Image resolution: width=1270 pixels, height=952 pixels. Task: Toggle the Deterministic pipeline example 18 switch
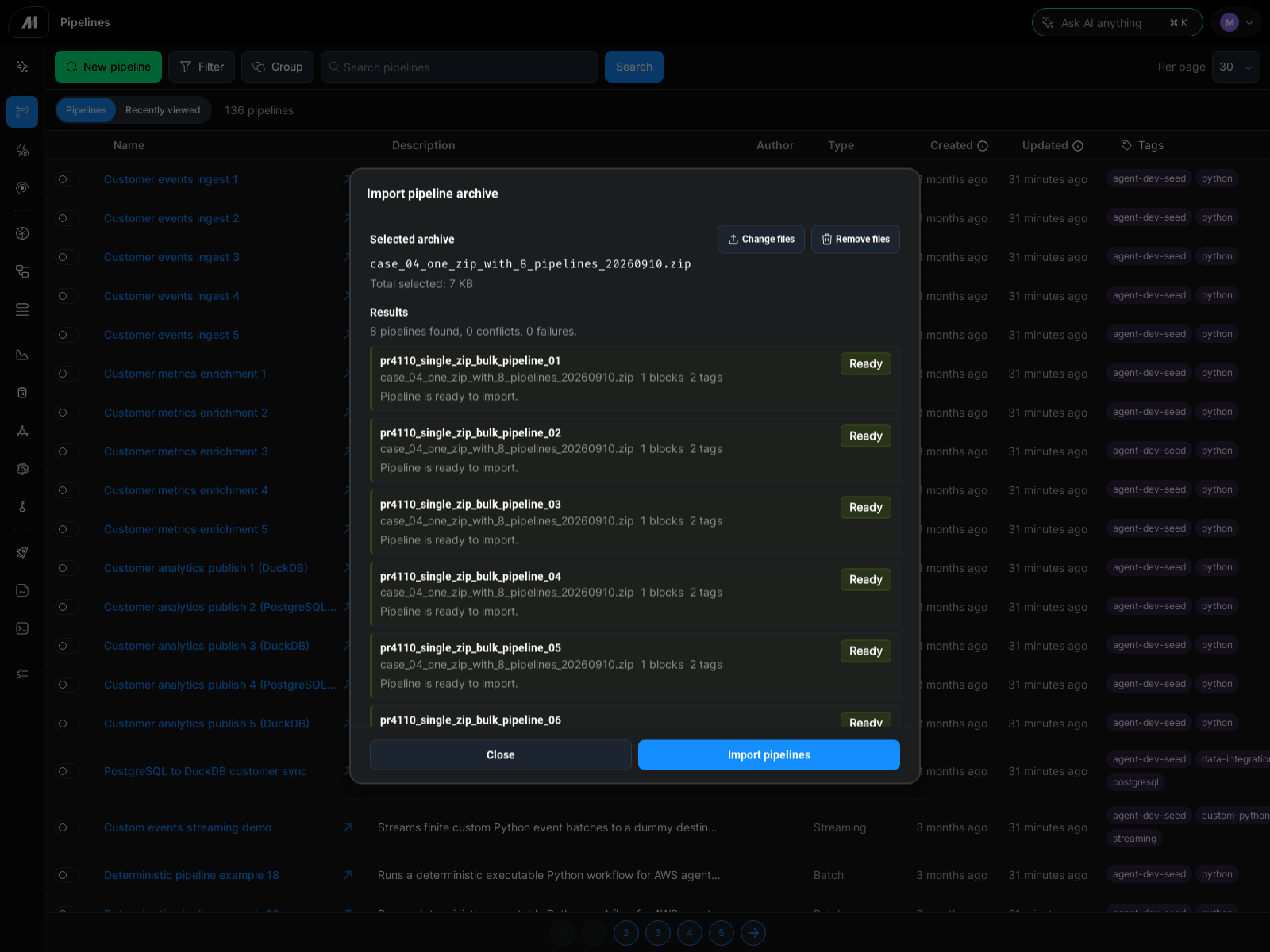(x=67, y=875)
